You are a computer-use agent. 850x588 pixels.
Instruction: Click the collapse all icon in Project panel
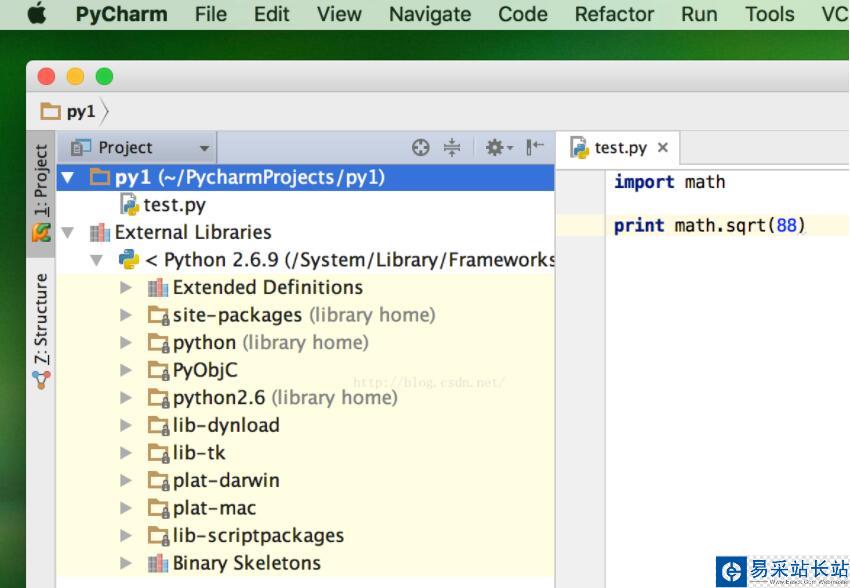coord(452,148)
